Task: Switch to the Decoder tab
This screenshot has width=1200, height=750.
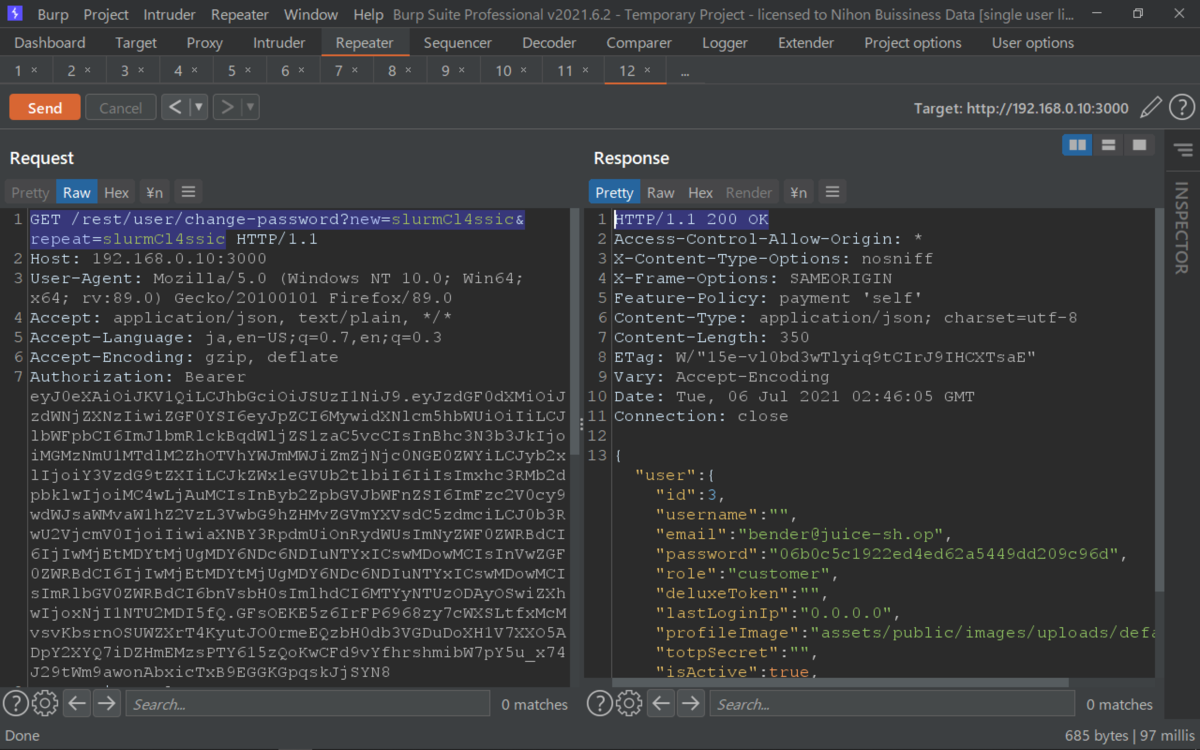Action: 549,43
